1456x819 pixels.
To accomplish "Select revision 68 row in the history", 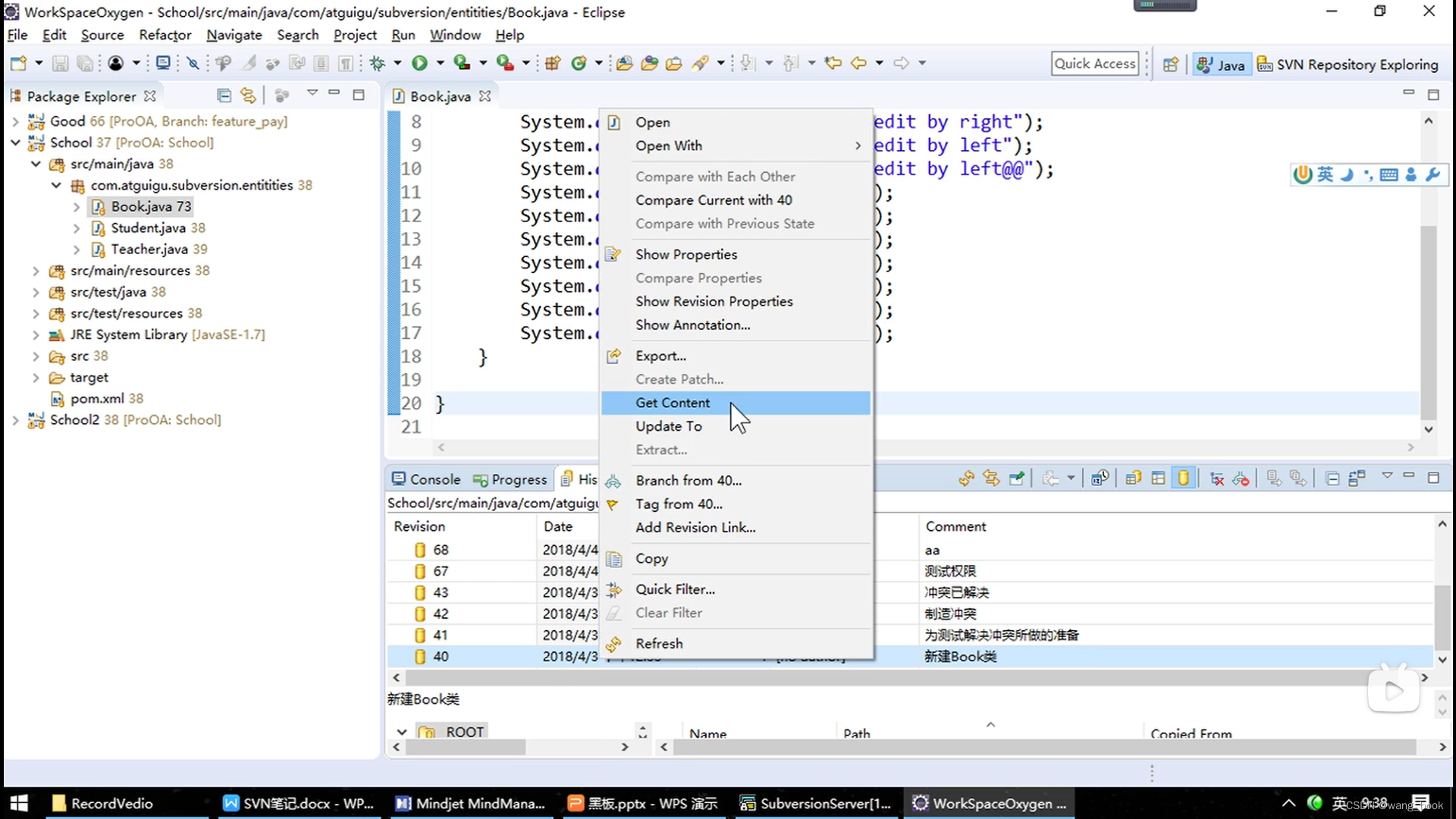I will coord(910,550).
